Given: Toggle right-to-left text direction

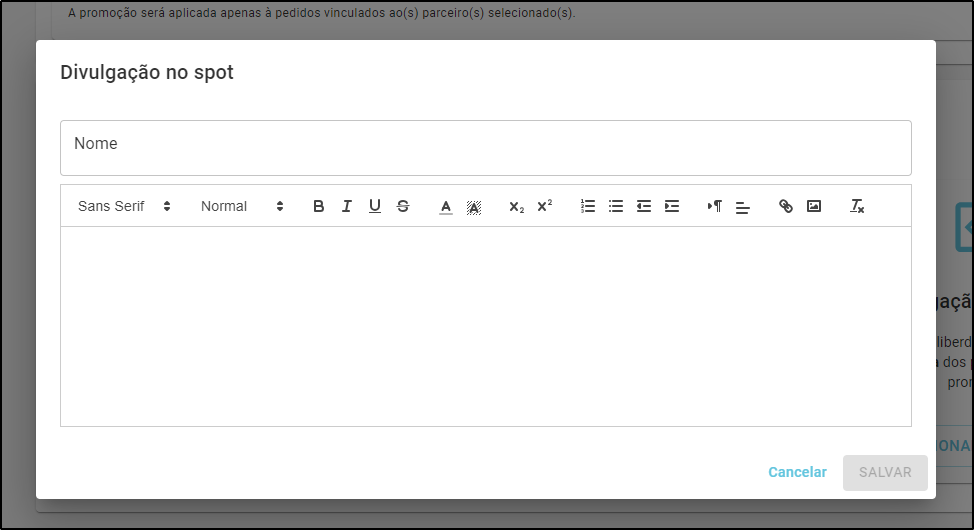Looking at the screenshot, I should (714, 206).
